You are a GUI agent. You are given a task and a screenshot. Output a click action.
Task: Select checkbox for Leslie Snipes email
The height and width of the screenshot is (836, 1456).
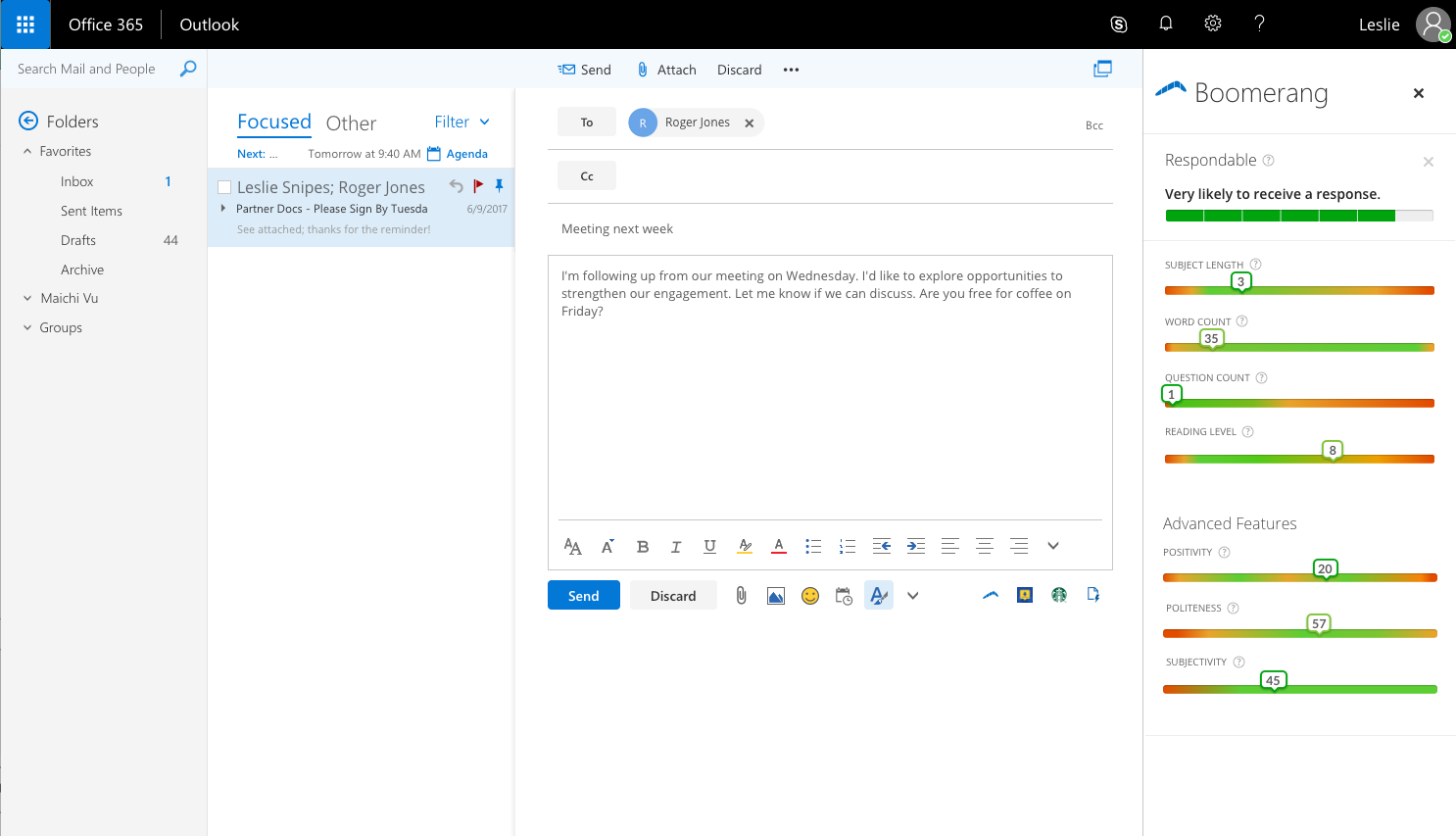tap(224, 187)
